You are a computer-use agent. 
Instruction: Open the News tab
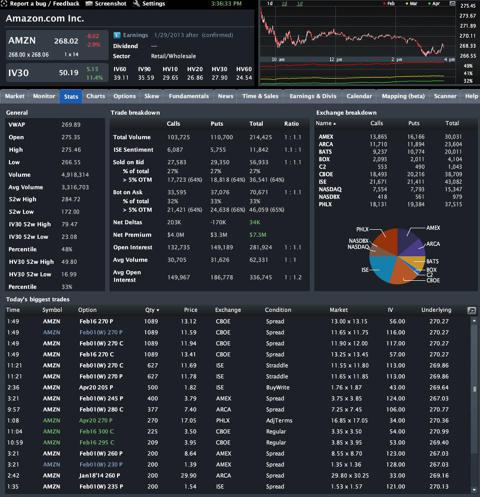(x=226, y=96)
